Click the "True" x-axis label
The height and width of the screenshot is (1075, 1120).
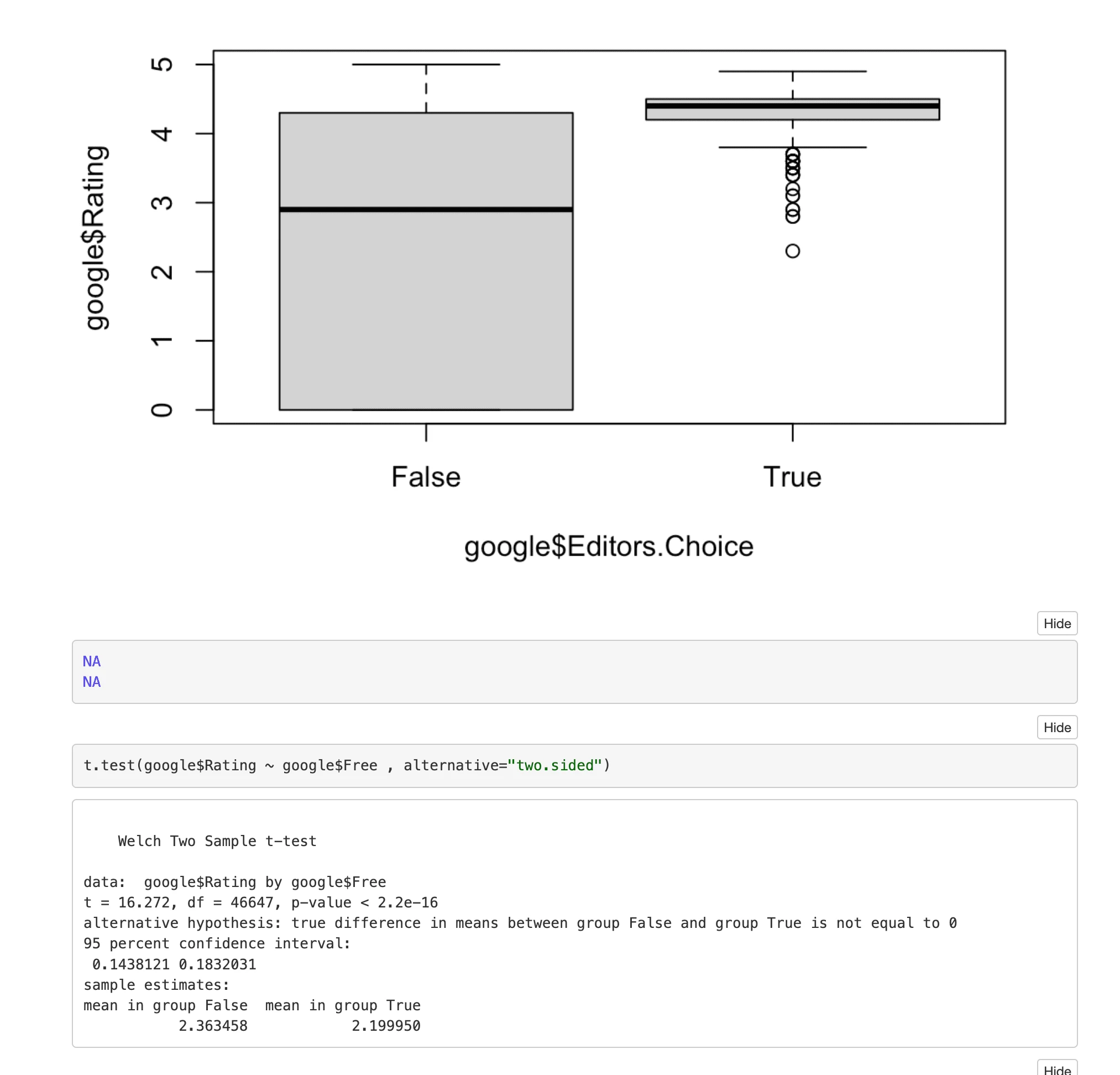pos(792,477)
